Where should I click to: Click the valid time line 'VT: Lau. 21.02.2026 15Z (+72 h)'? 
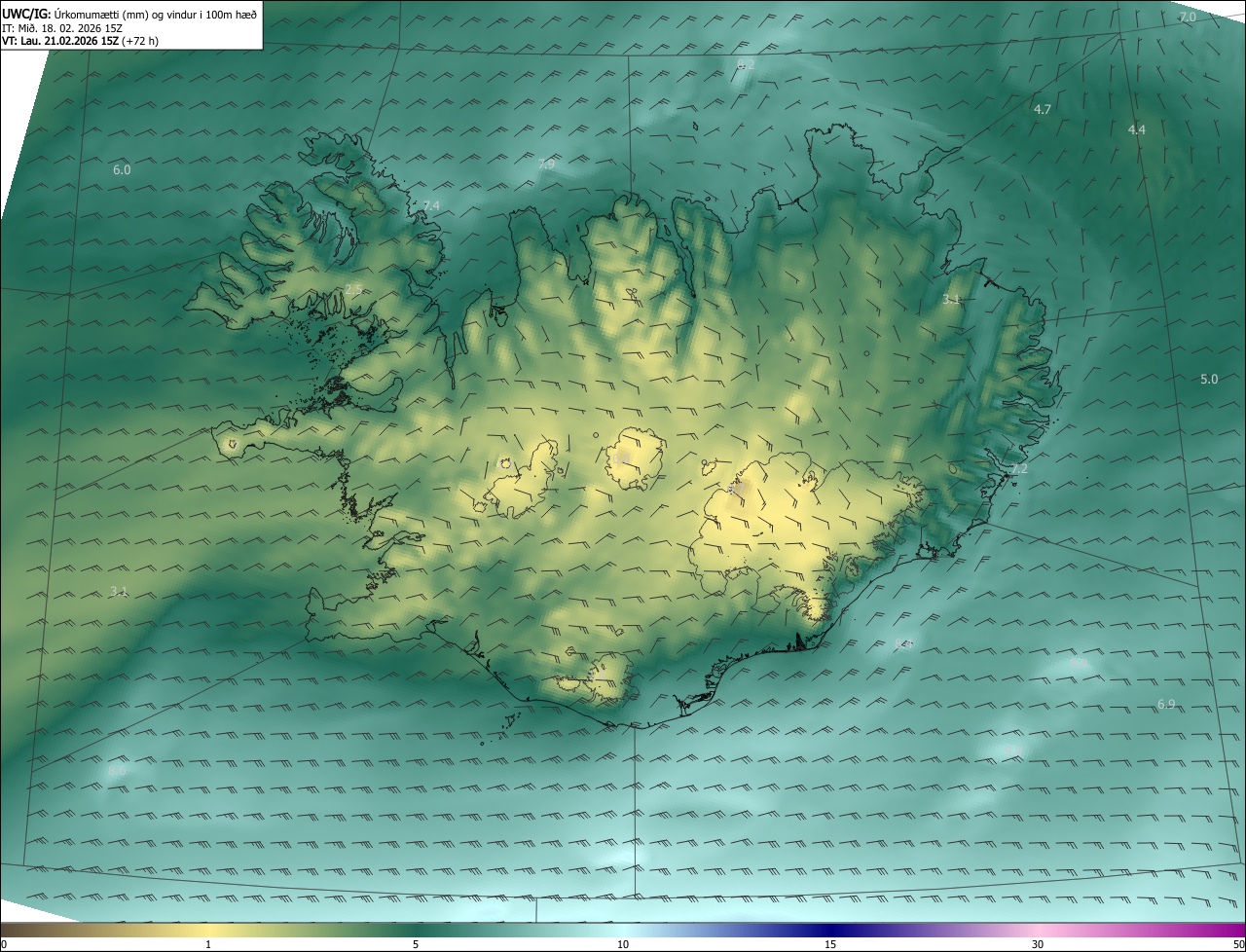tap(80, 41)
